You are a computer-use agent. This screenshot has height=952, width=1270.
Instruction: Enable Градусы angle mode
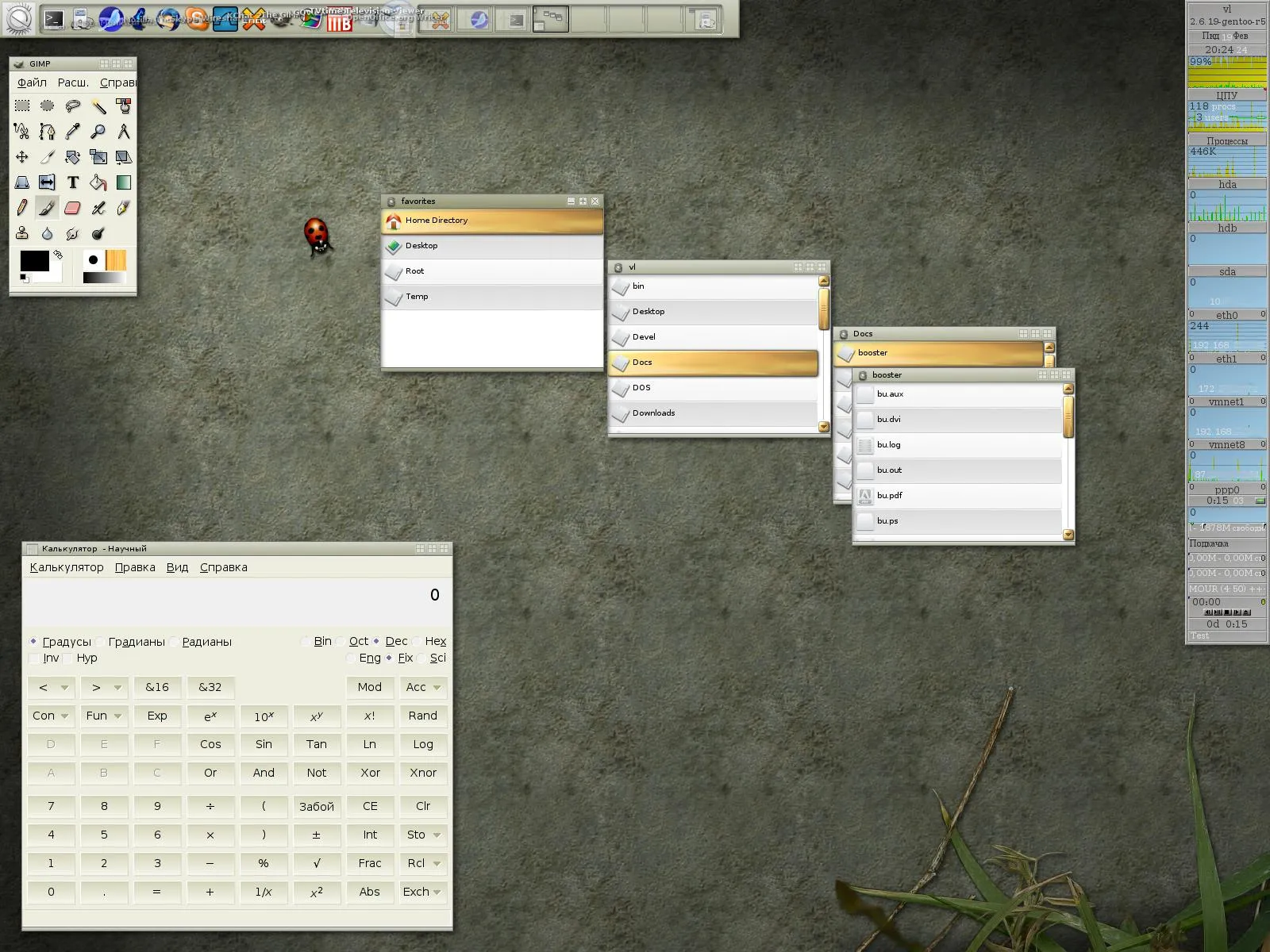tap(60, 641)
